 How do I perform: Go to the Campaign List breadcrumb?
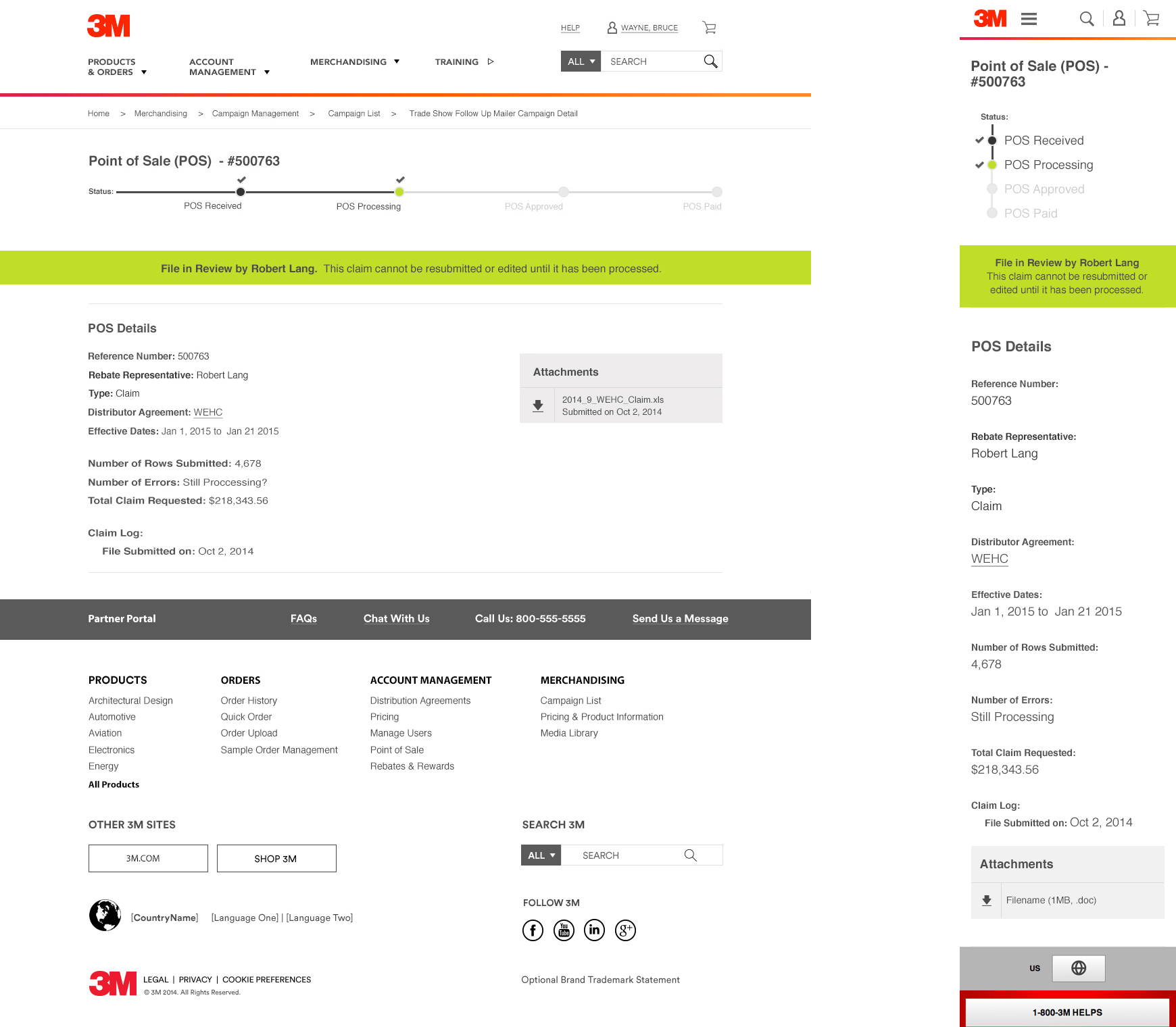click(x=354, y=114)
